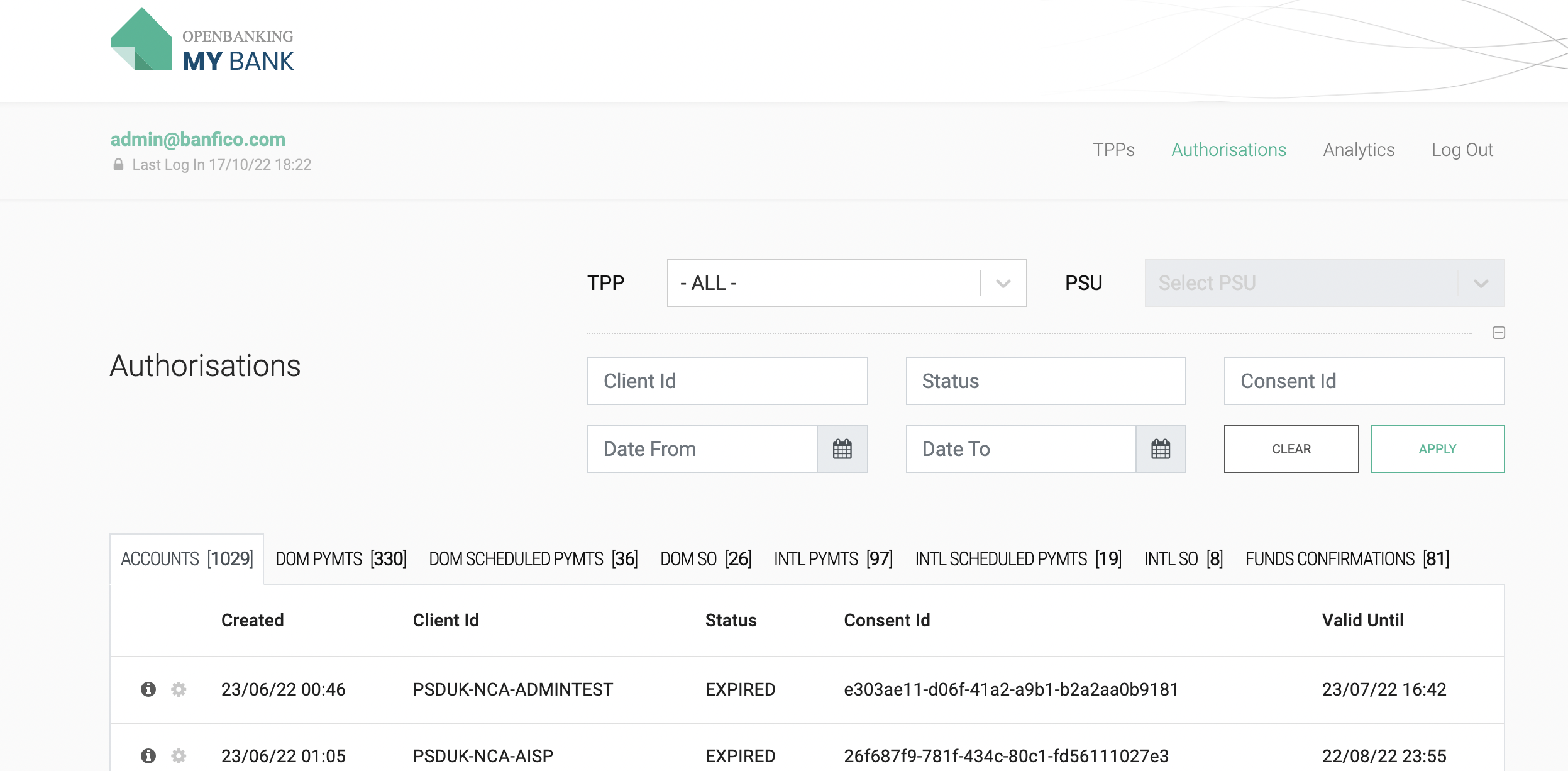
Task: Collapse the filter section with minus icon
Action: coord(1498,333)
